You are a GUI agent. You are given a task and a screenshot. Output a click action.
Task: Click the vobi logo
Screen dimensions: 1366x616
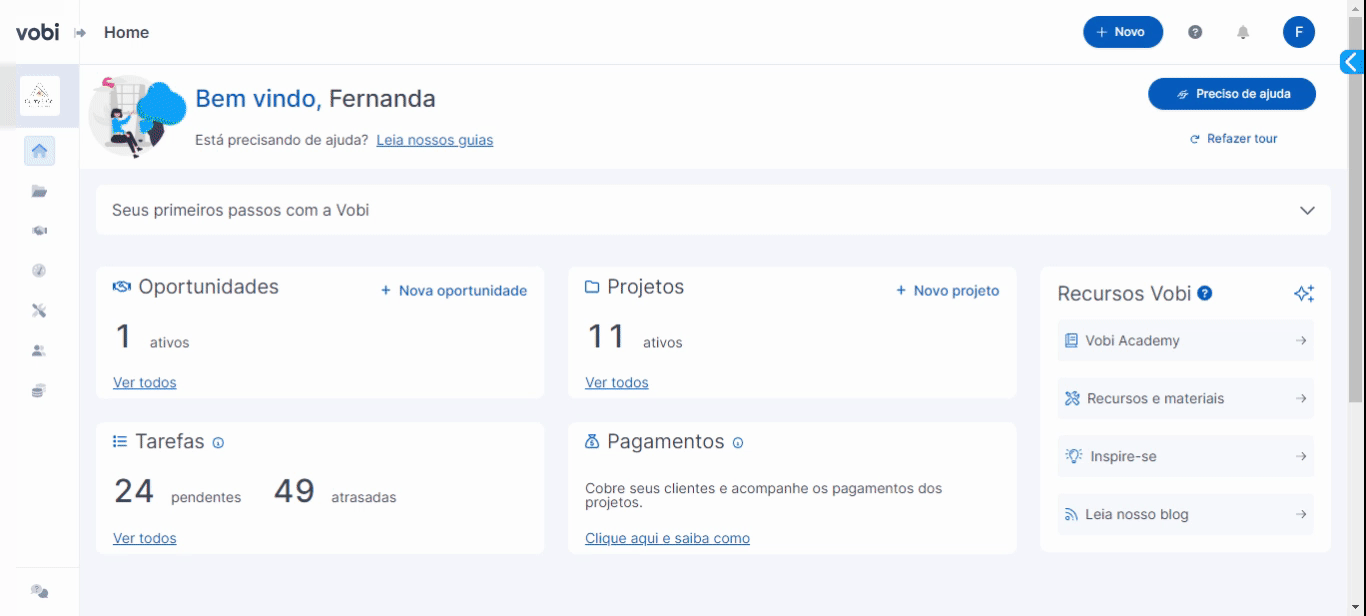click(37, 32)
